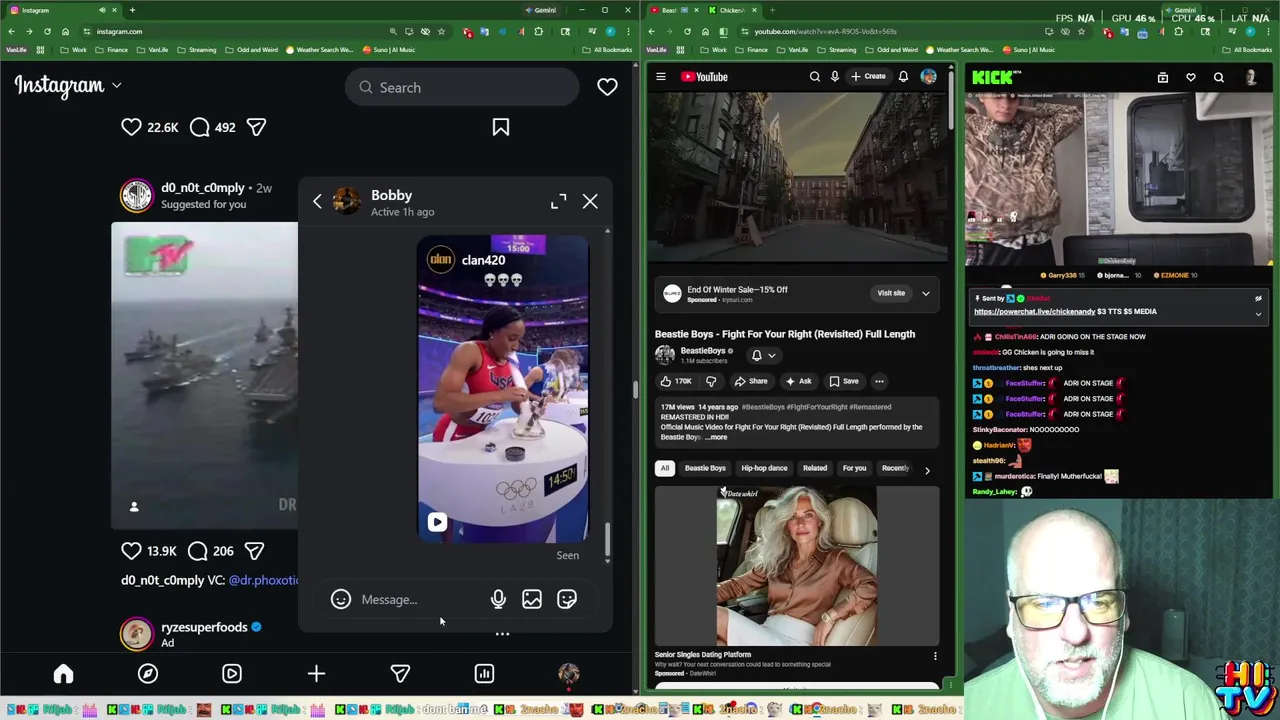The image size is (1280, 720).
Task: Open the 206 comments on d0_n0t_c0mply post
Action: [197, 550]
